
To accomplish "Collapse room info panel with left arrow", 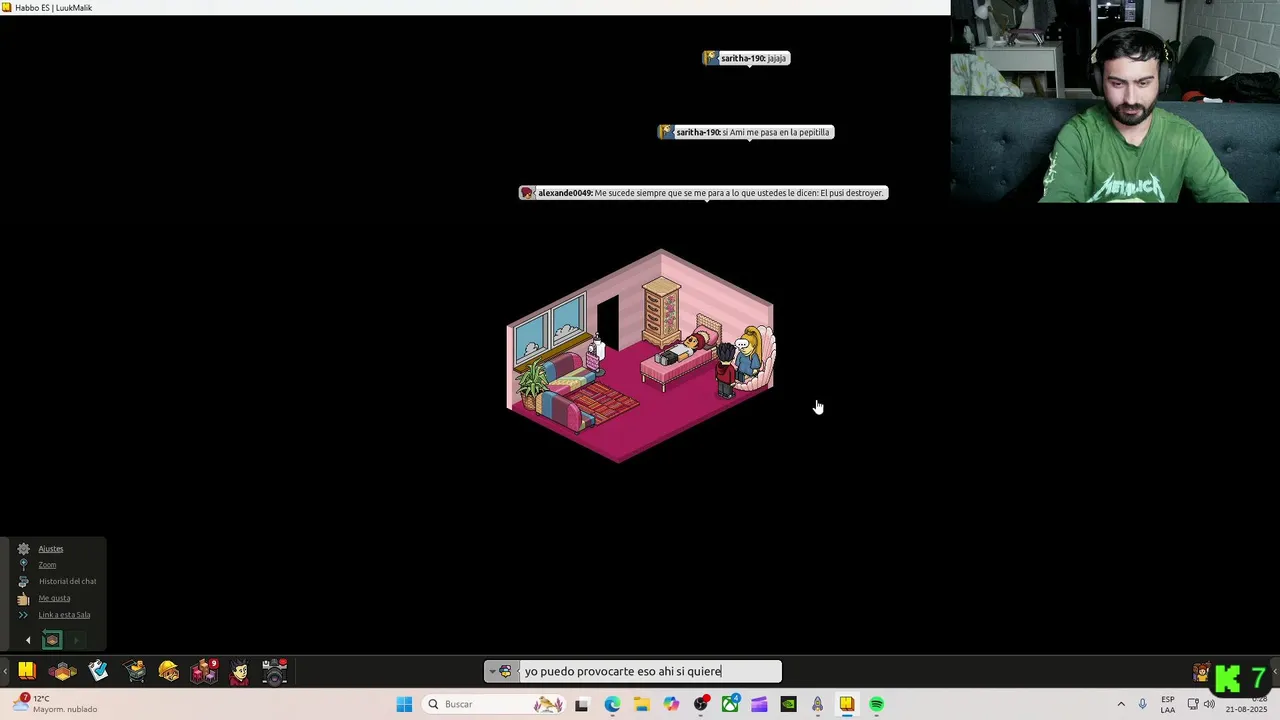I will [x=28, y=640].
